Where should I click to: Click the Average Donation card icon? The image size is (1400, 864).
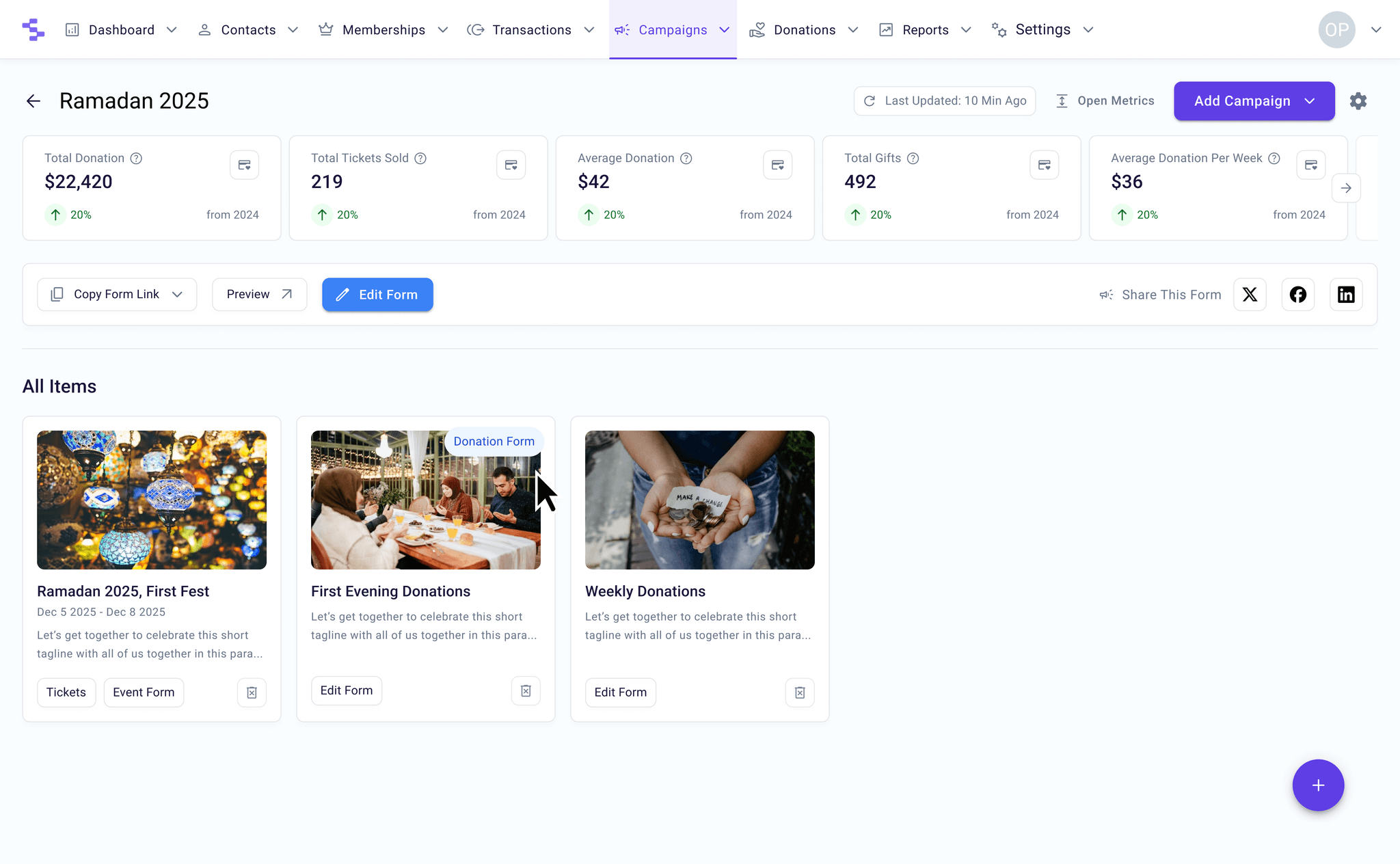[x=777, y=165]
